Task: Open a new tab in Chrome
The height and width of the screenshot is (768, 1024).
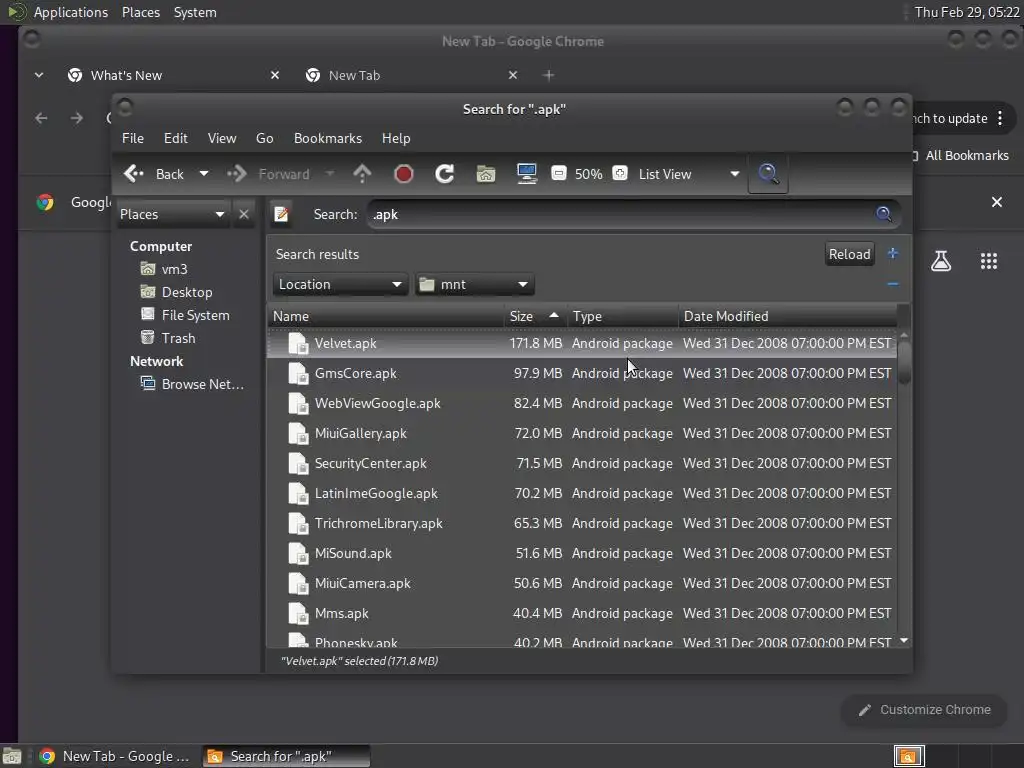Action: click(549, 76)
